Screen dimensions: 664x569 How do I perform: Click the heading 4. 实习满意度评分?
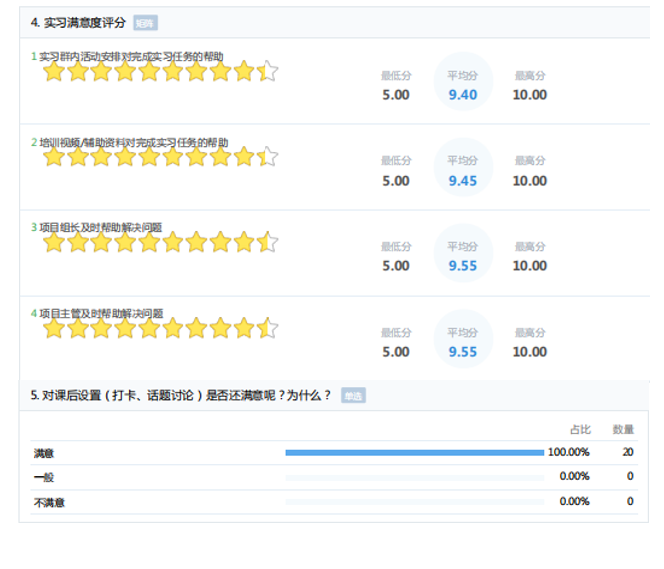[x=79, y=22]
